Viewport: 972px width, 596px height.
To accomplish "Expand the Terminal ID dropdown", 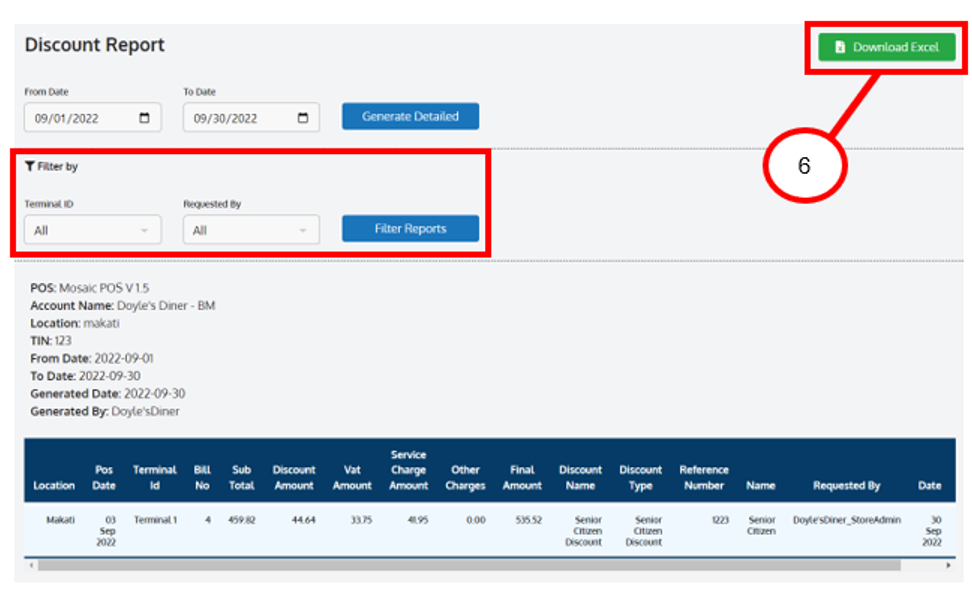I will pos(92,230).
